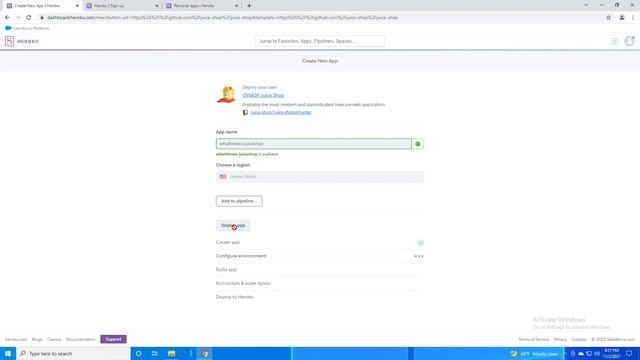Click the Deploy to Heroku step text
The width and height of the screenshot is (640, 360).
235,297
